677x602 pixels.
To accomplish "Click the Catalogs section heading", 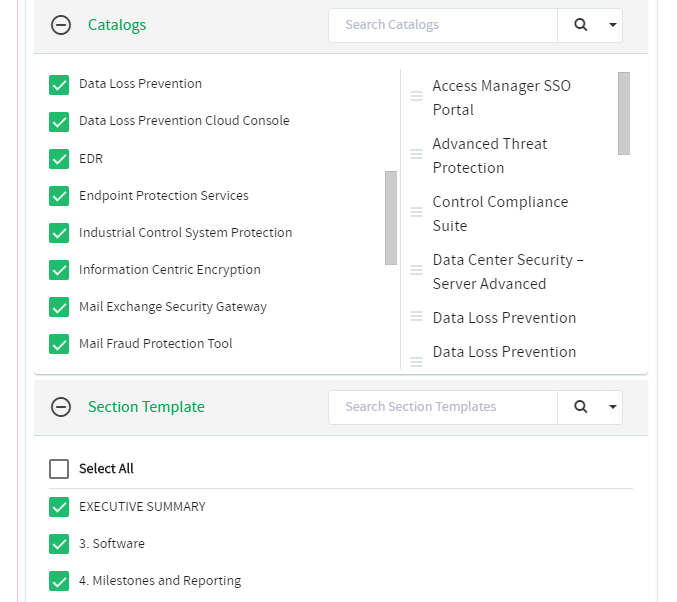I will (117, 25).
